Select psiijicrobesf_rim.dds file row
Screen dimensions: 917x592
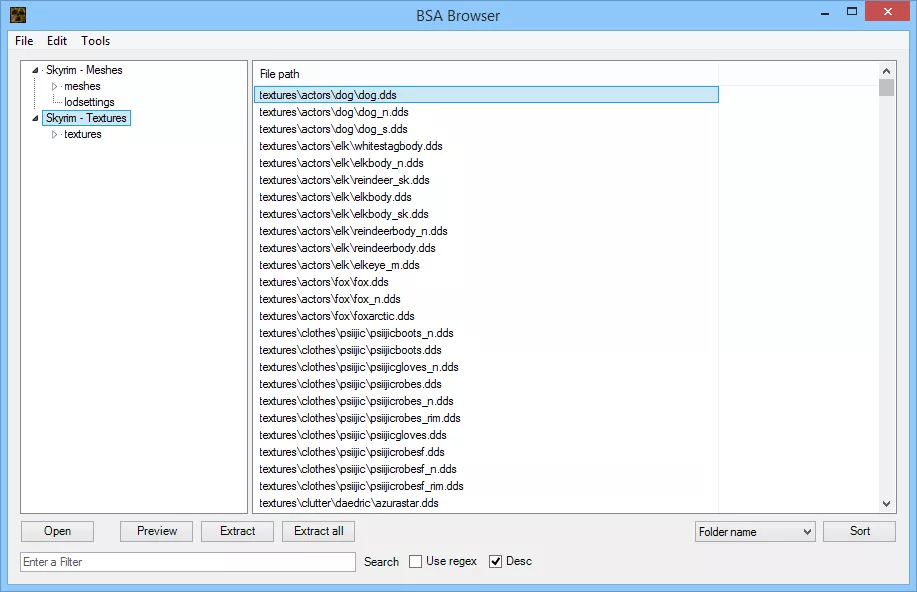point(486,485)
